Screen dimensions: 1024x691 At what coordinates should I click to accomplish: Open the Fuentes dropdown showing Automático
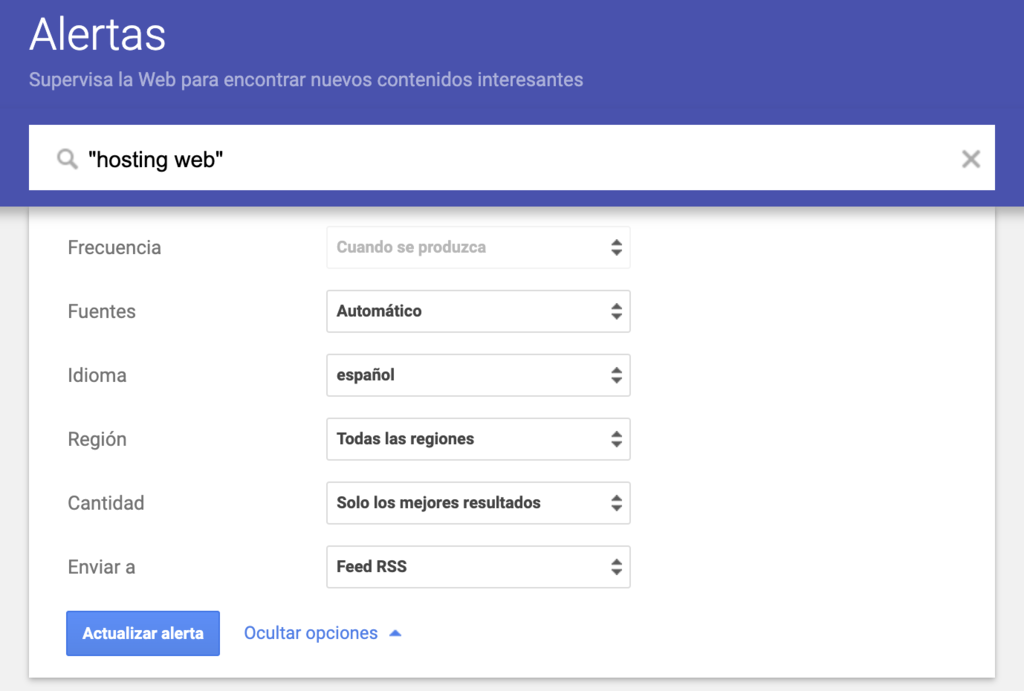[478, 311]
